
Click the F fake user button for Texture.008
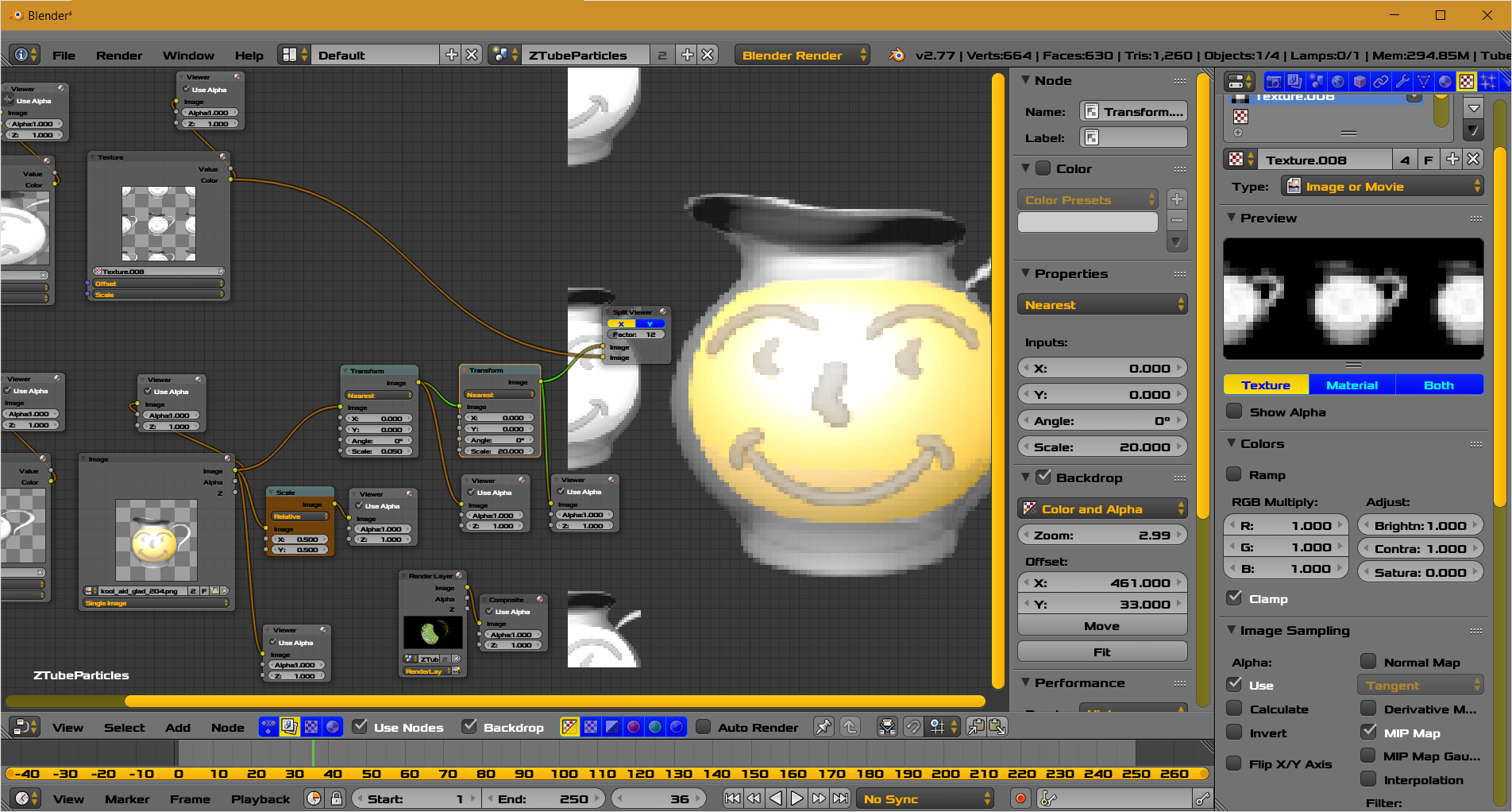(x=1428, y=159)
